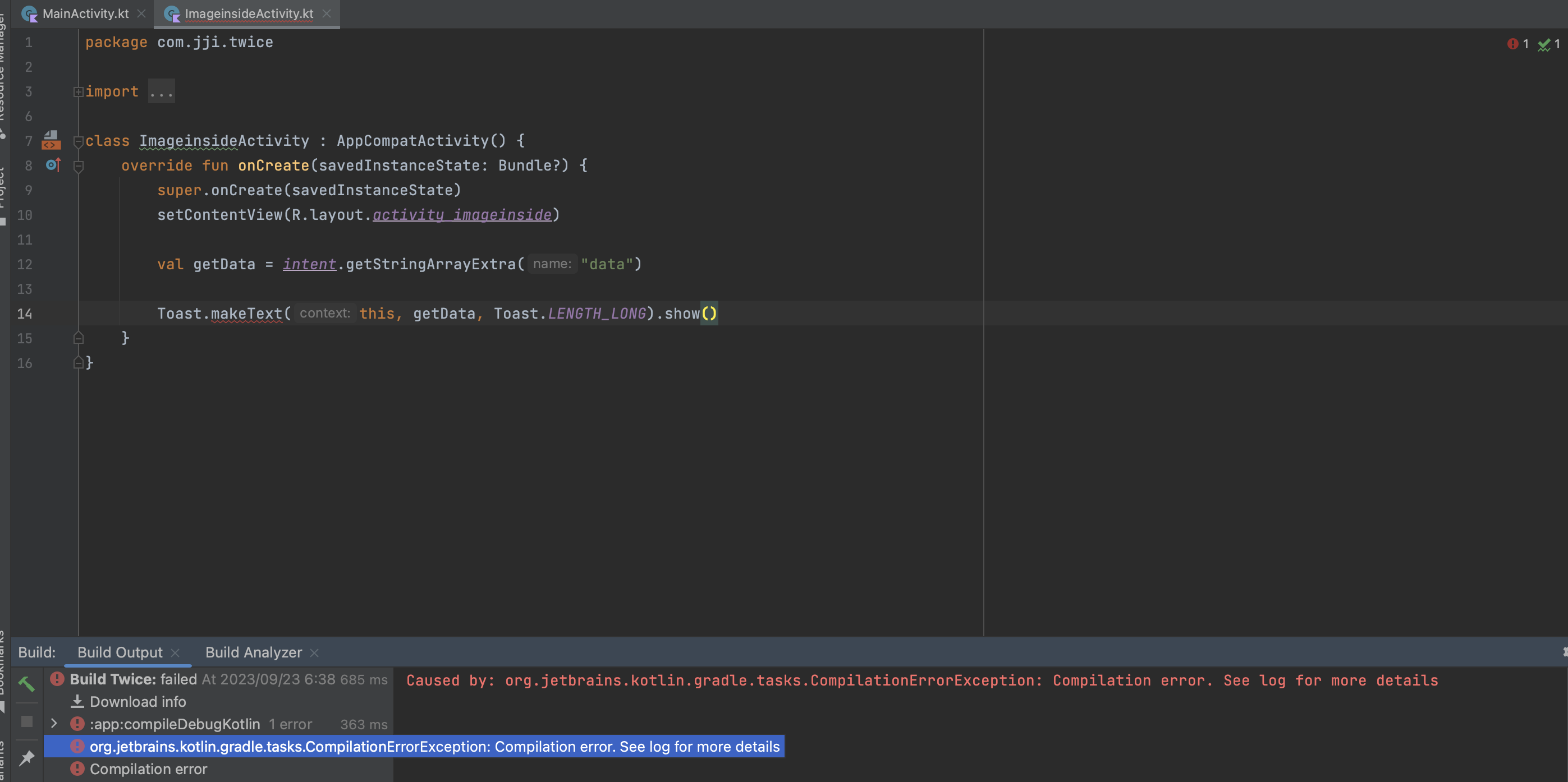Click the LENGTH_LONG constant
Image resolution: width=1568 pixels, height=782 pixels.
[x=597, y=314]
